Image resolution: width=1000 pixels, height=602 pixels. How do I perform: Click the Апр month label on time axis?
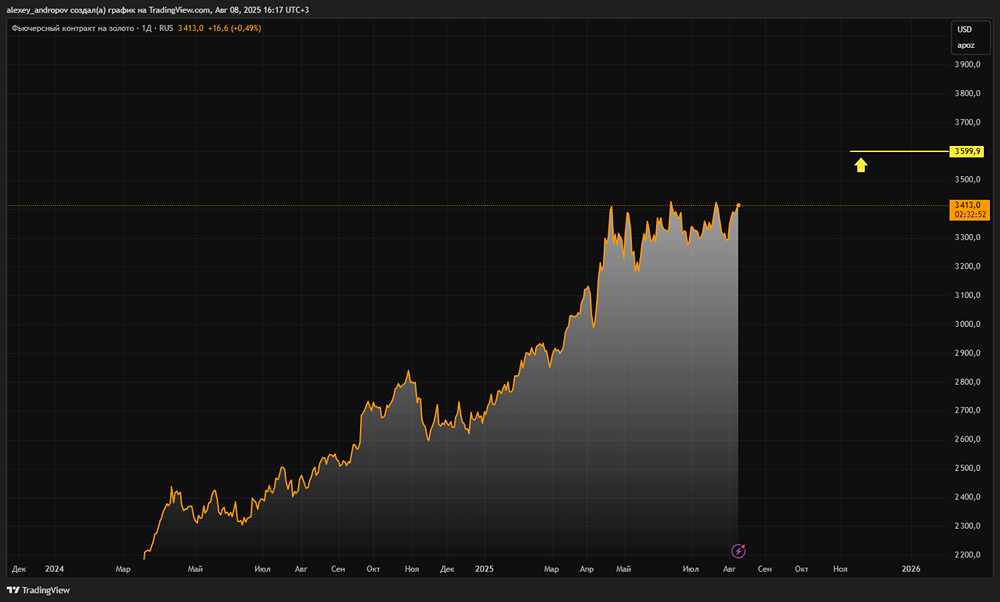point(587,569)
